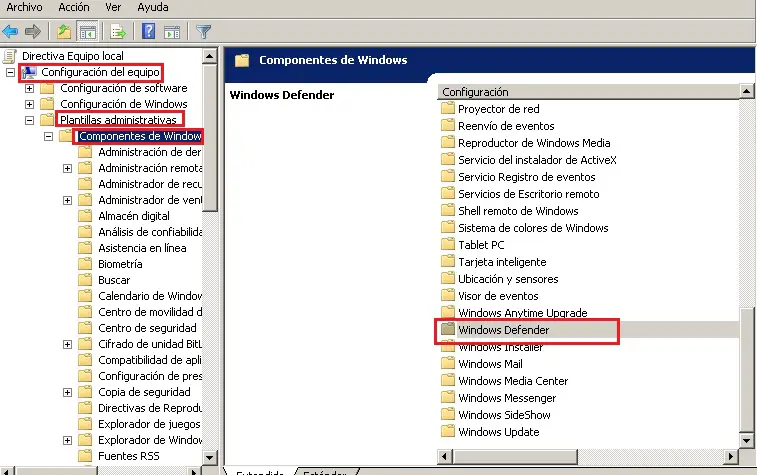Click the Filter funnel toolbar icon
The width and height of the screenshot is (757, 475).
click(204, 32)
